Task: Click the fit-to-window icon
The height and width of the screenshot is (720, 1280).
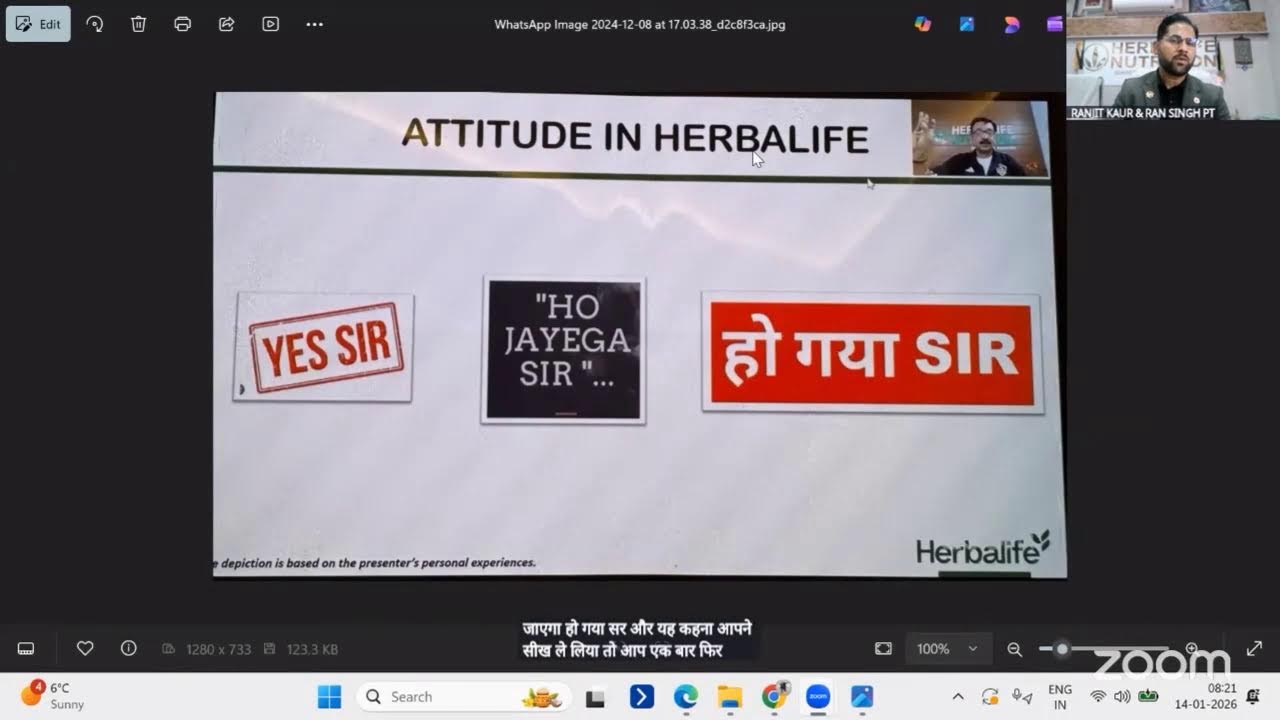Action: [883, 649]
